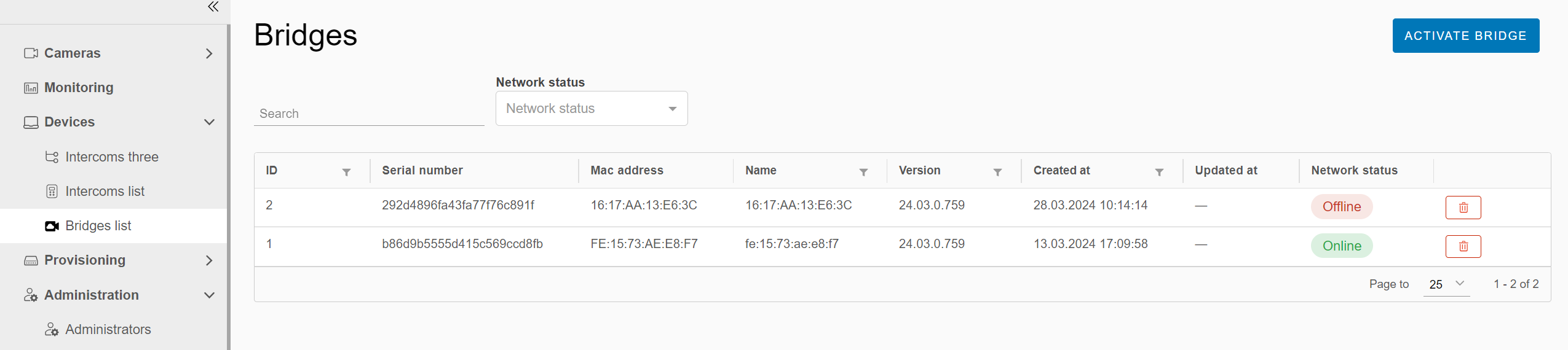Expand the Provisioning menu section
1568x350 pixels.
point(209,260)
